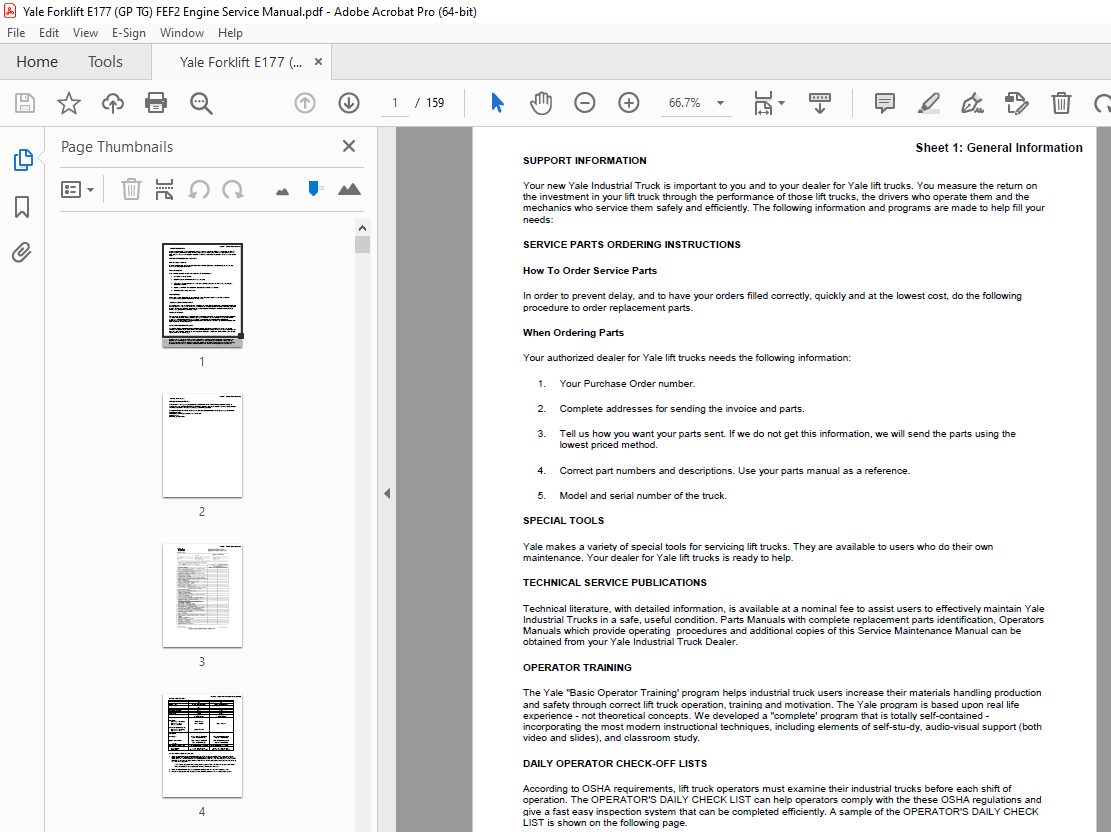Select page 2 thumbnail
Image resolution: width=1111 pixels, height=832 pixels.
coord(203,446)
